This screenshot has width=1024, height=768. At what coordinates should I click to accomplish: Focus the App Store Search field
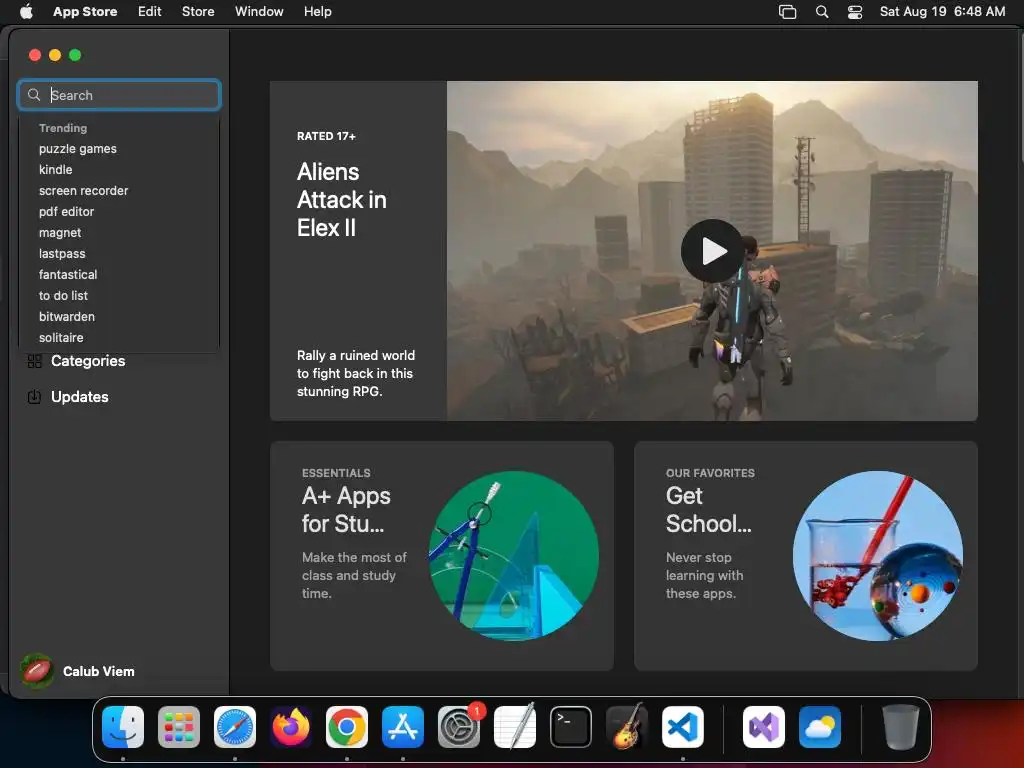119,95
